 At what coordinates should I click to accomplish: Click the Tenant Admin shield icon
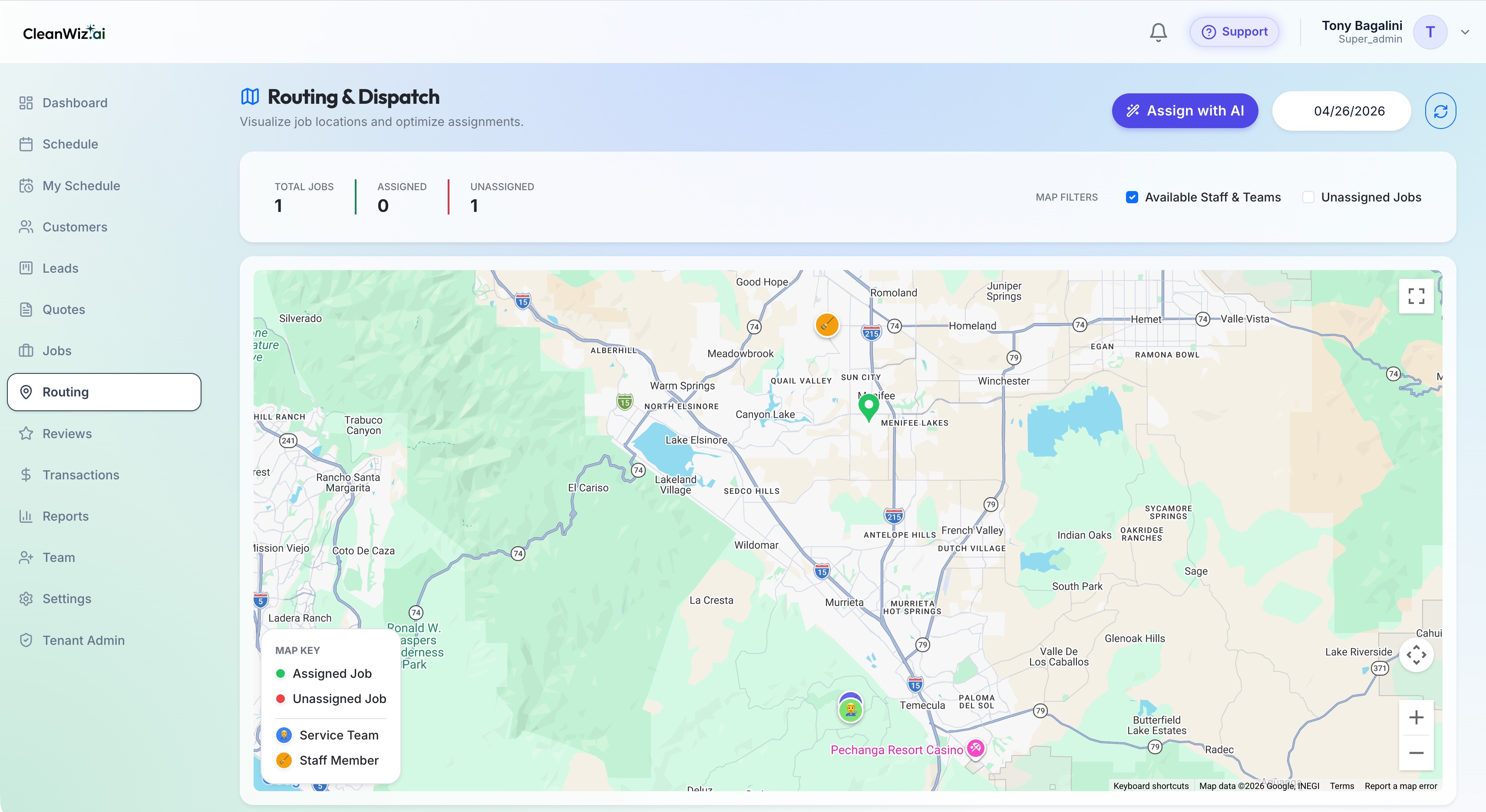point(26,640)
